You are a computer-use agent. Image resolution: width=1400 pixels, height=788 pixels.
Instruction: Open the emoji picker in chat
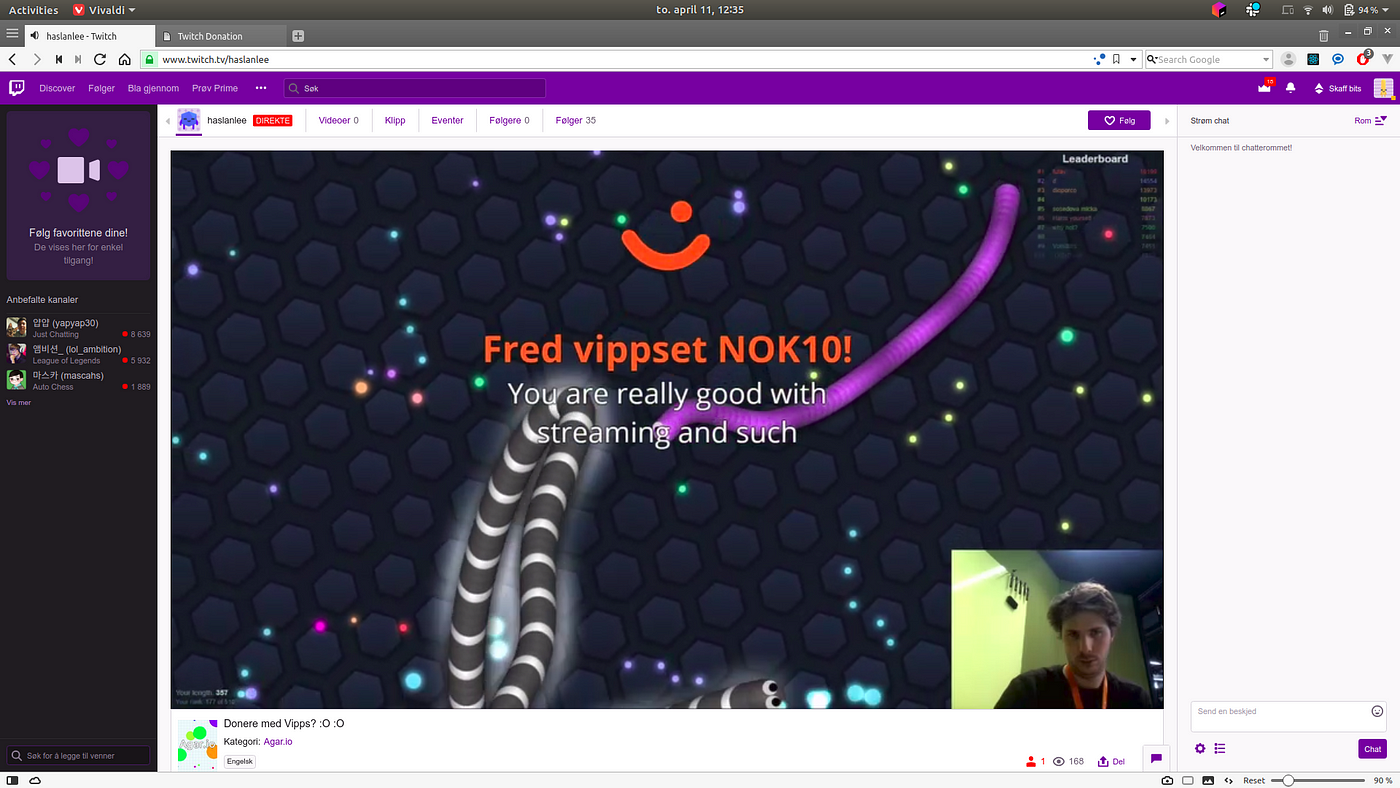[x=1377, y=711]
